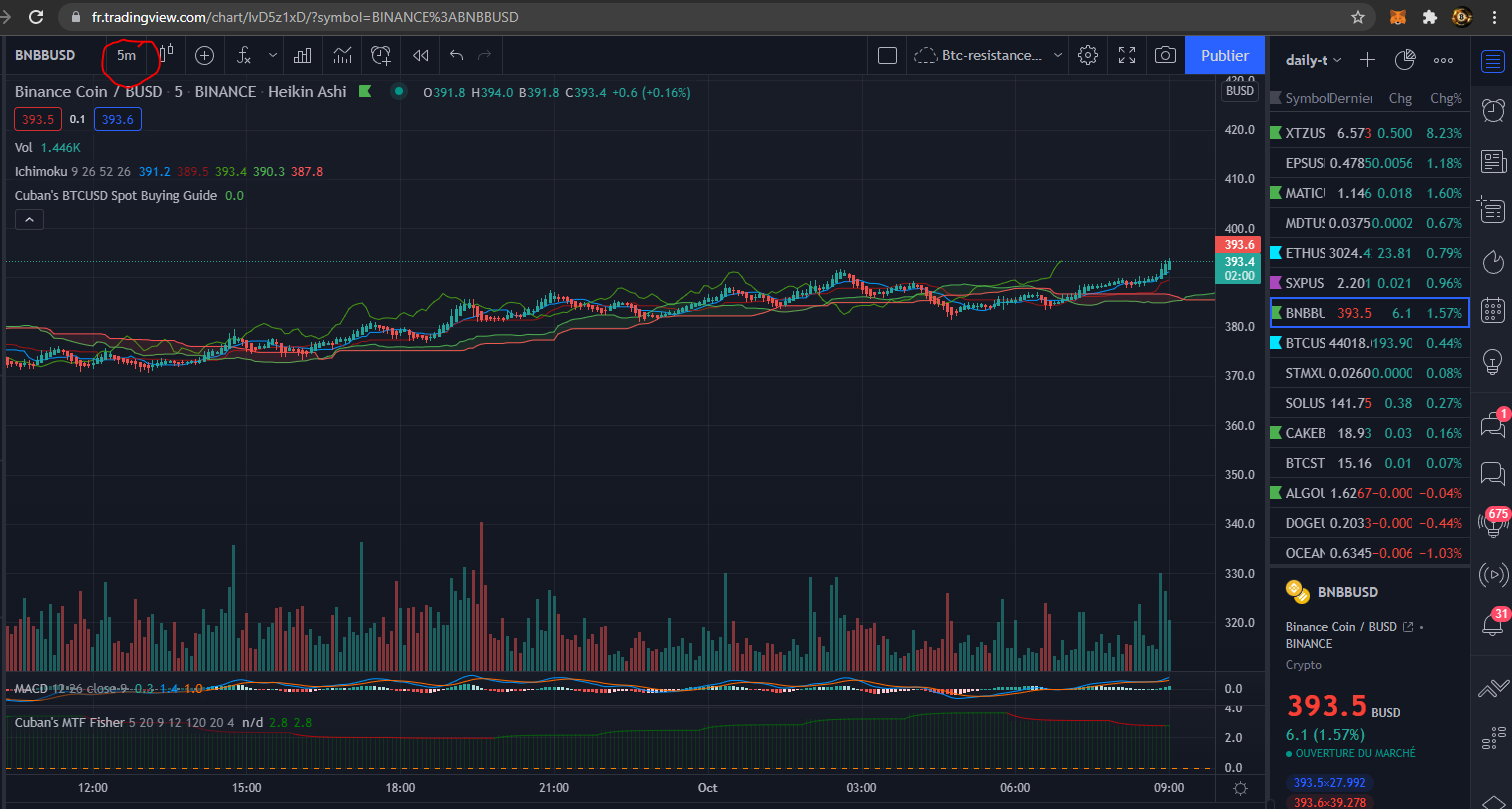
Task: Open BNBBUSD symbol search
Action: [x=45, y=55]
